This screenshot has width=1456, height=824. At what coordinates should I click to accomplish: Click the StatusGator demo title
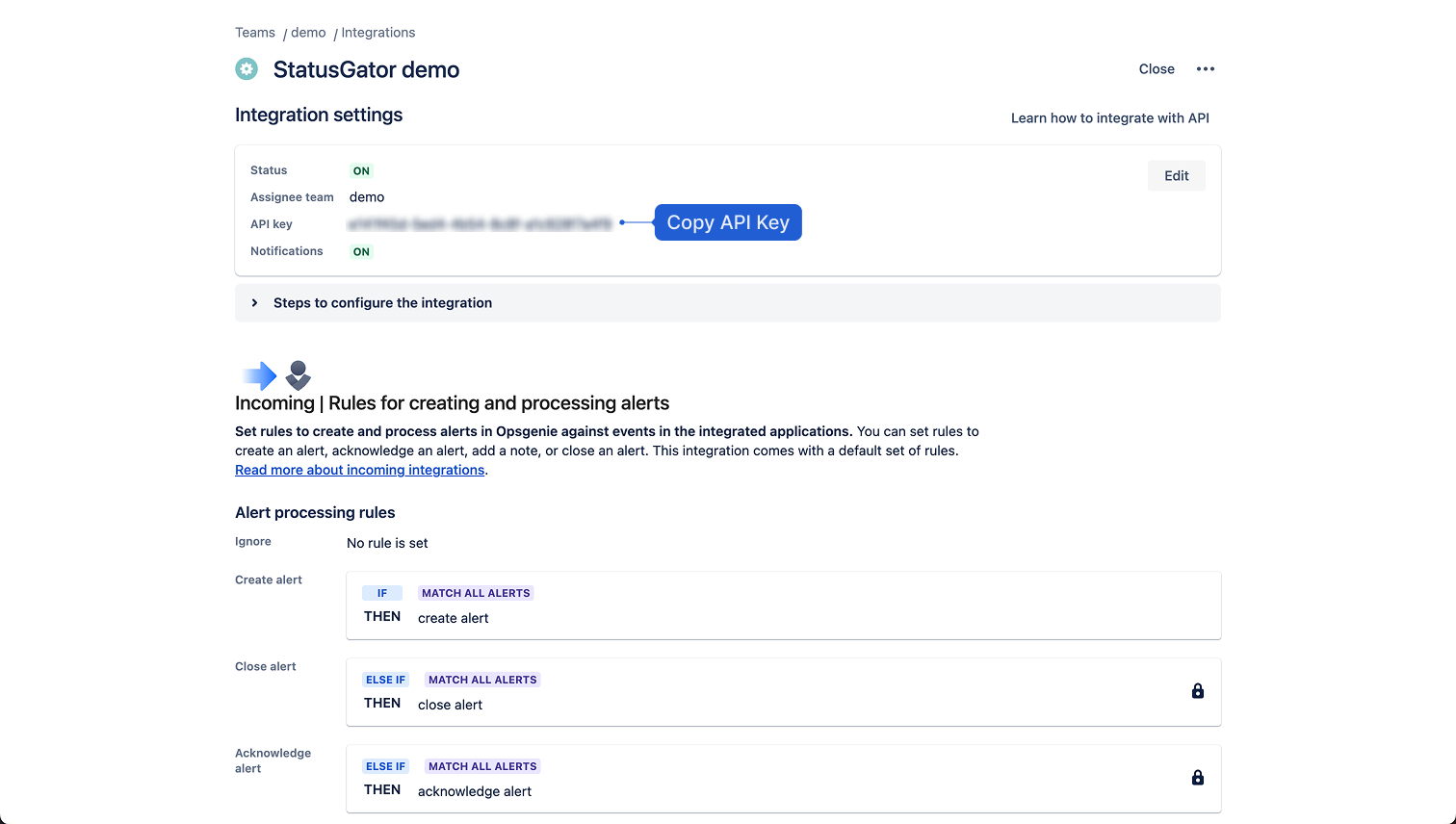tap(366, 69)
